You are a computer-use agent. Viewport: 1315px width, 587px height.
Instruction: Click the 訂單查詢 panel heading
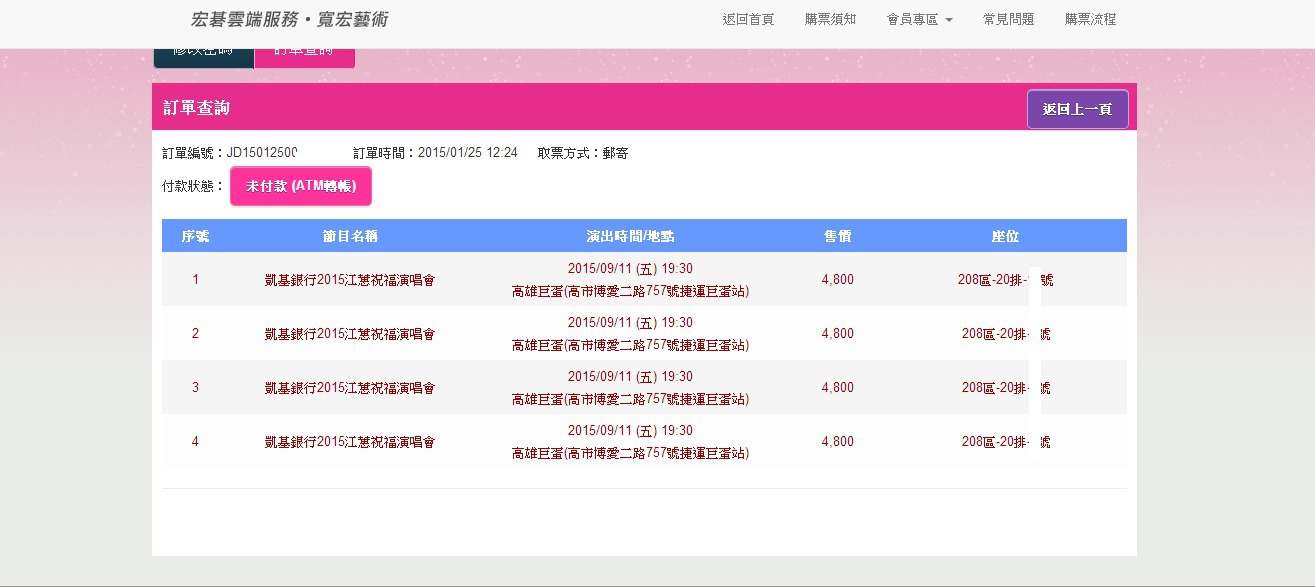pos(197,108)
